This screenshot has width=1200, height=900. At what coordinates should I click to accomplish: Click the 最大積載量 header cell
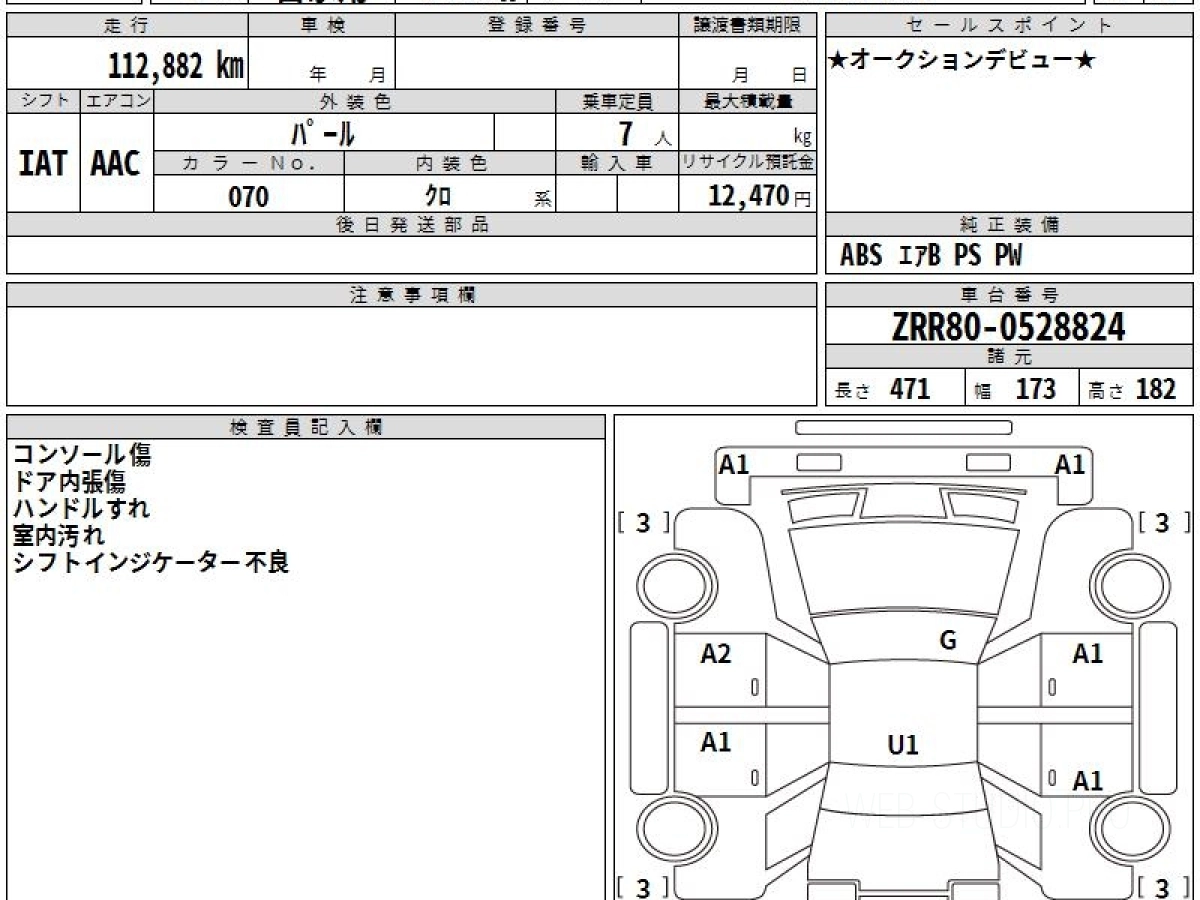point(747,101)
